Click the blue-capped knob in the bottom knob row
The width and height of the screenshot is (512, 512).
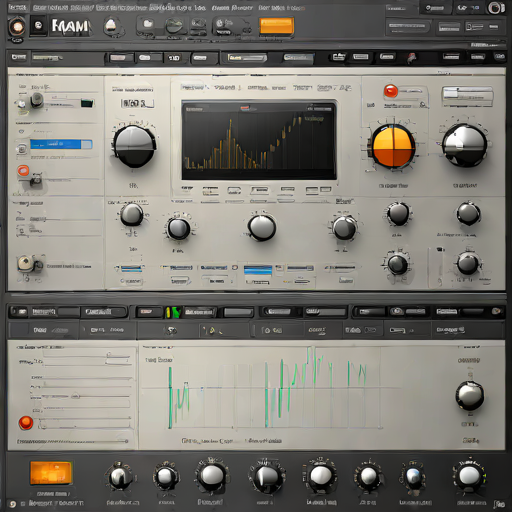pos(413,476)
